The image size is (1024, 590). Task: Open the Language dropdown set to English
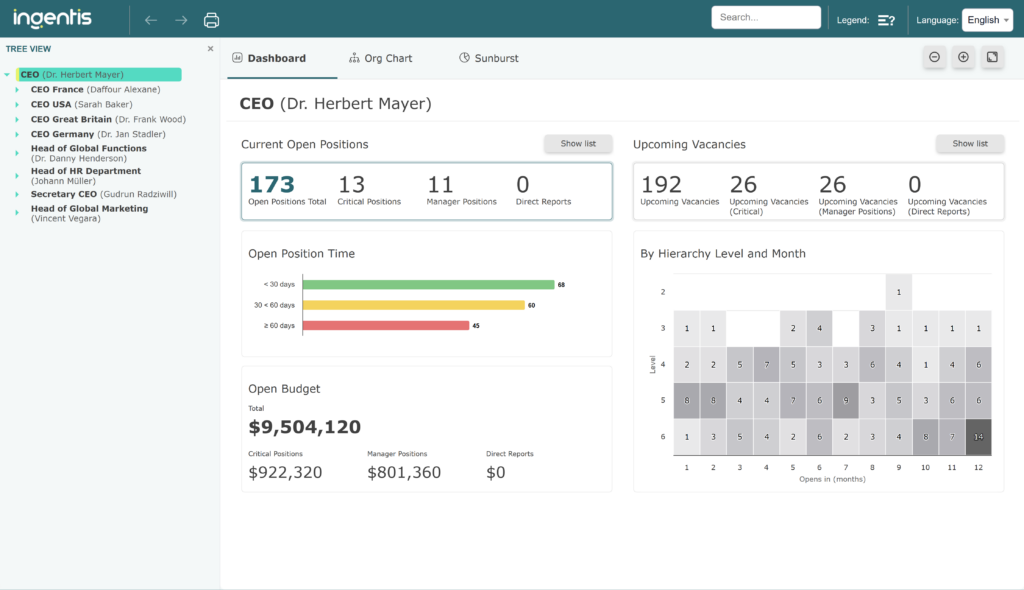[987, 20]
